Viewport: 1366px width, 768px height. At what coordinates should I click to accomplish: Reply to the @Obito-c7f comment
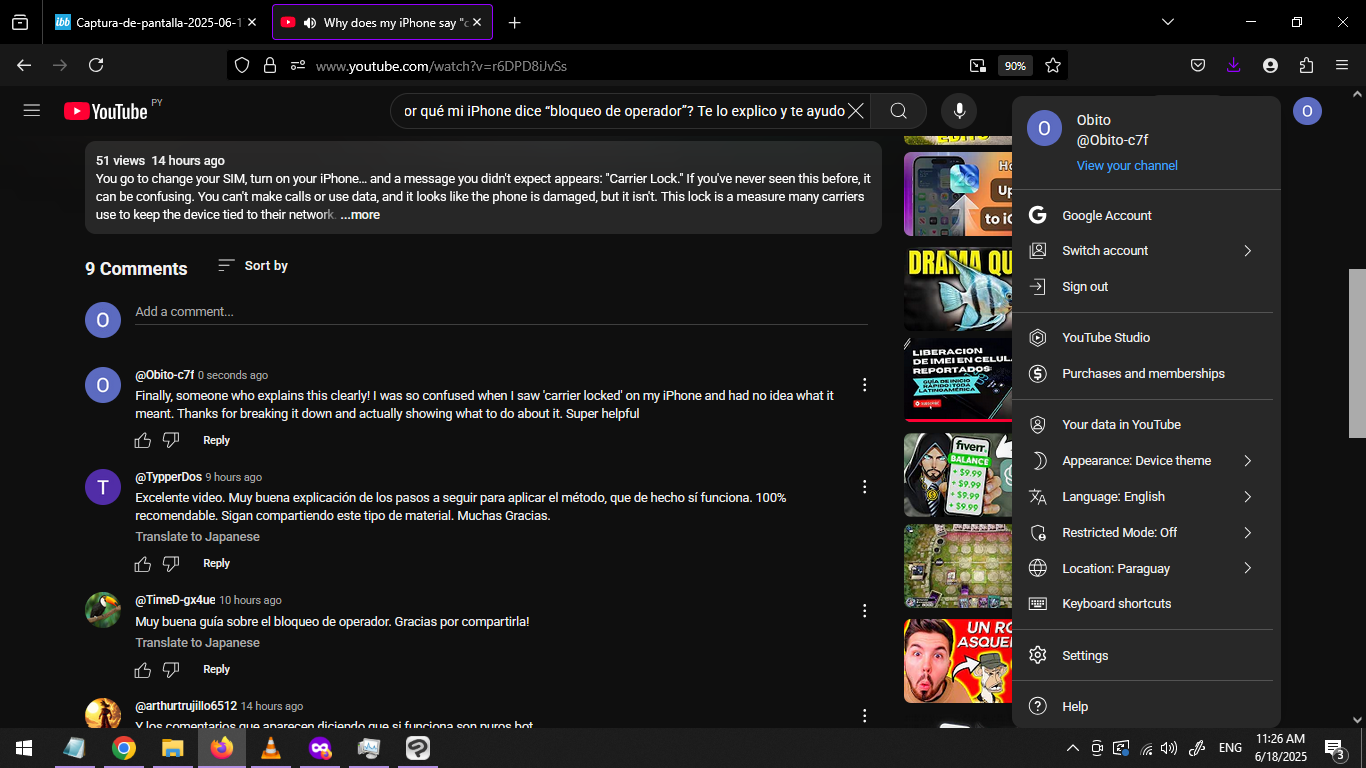tap(216, 440)
